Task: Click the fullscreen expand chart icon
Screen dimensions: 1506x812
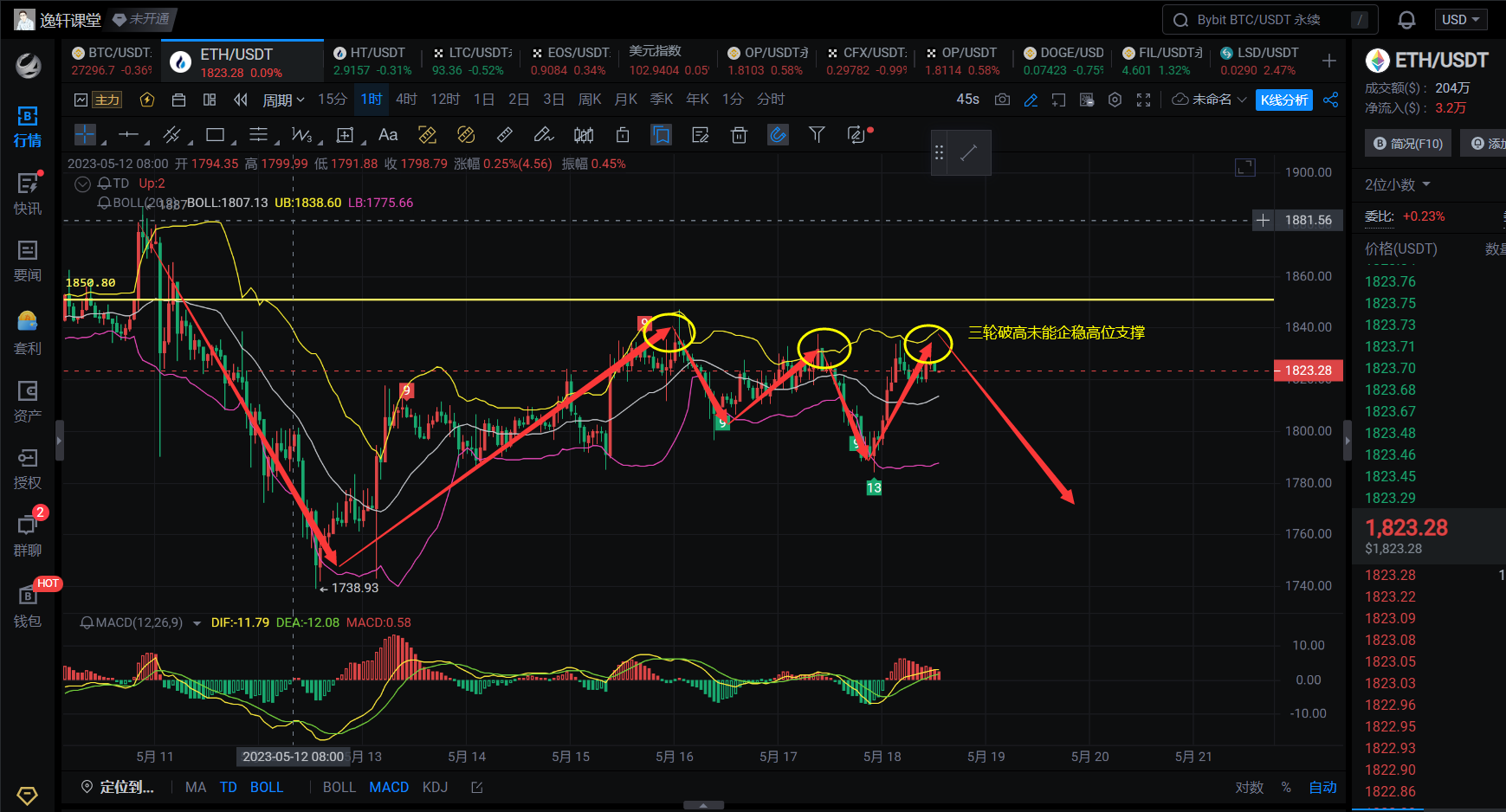Action: click(1143, 100)
